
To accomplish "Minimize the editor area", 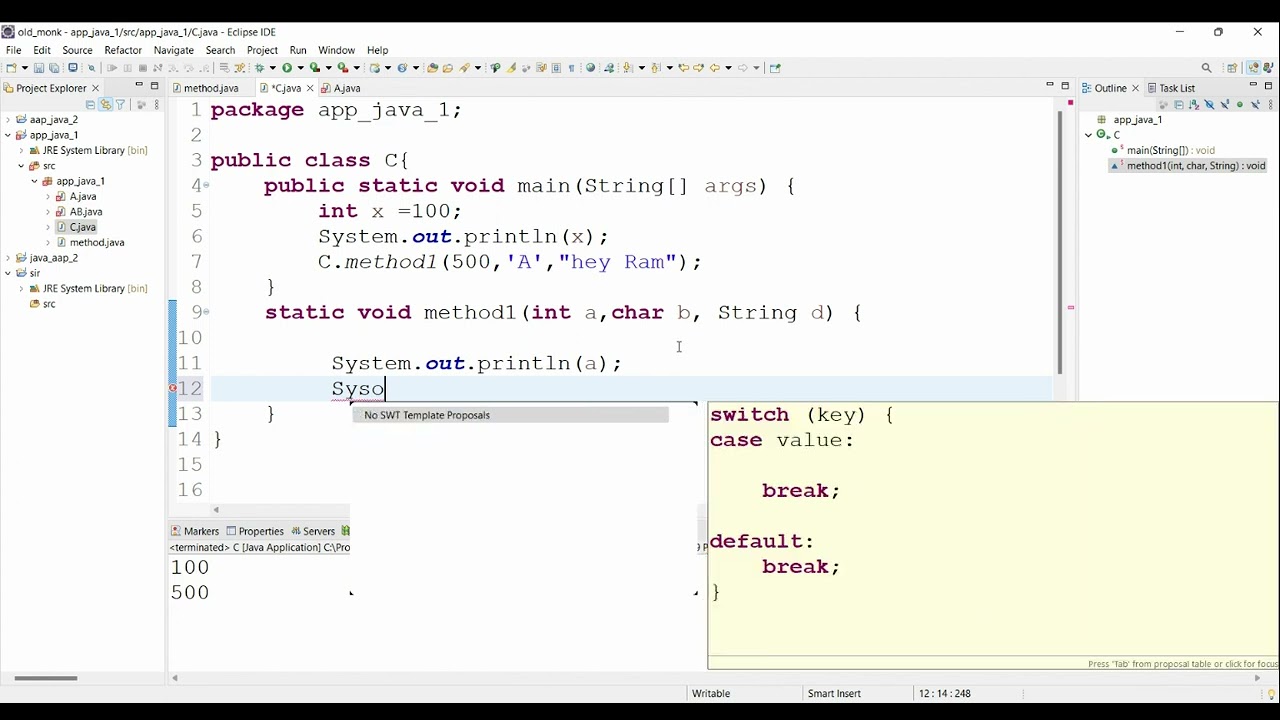I will [x=1050, y=85].
